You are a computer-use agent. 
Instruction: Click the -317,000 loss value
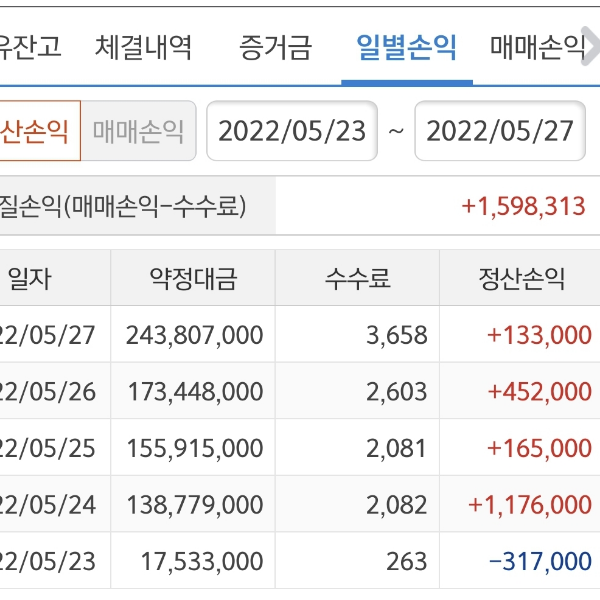(x=540, y=562)
